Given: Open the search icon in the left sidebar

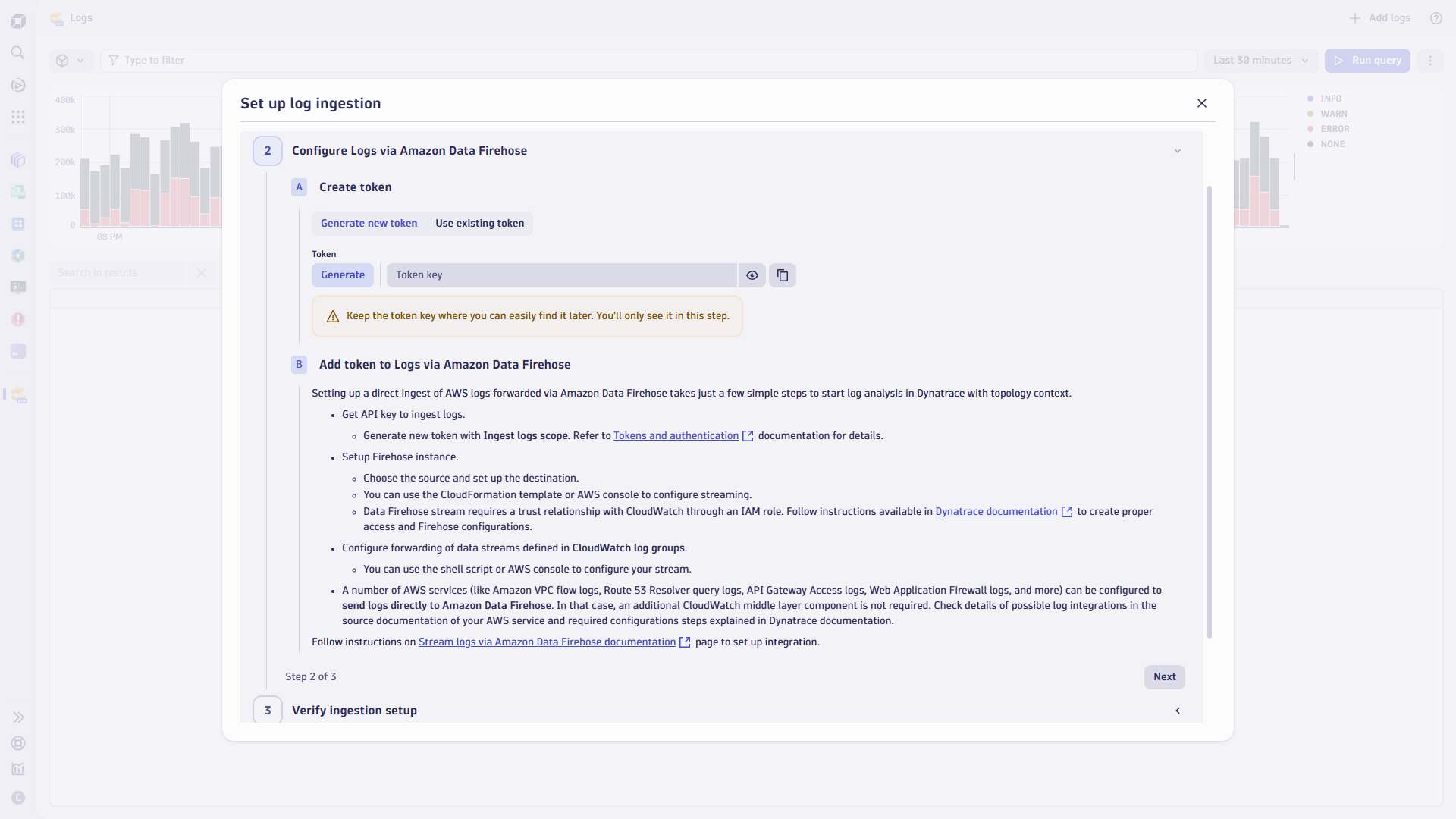Looking at the screenshot, I should click(x=18, y=53).
